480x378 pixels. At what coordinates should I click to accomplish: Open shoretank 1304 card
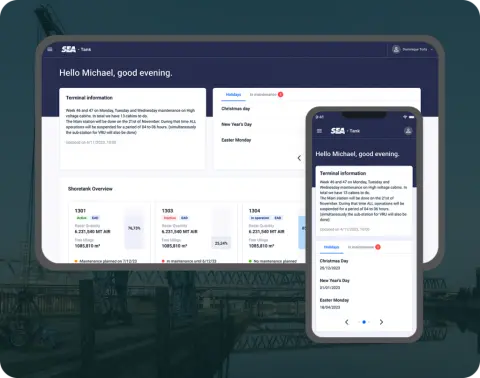[x=274, y=232]
